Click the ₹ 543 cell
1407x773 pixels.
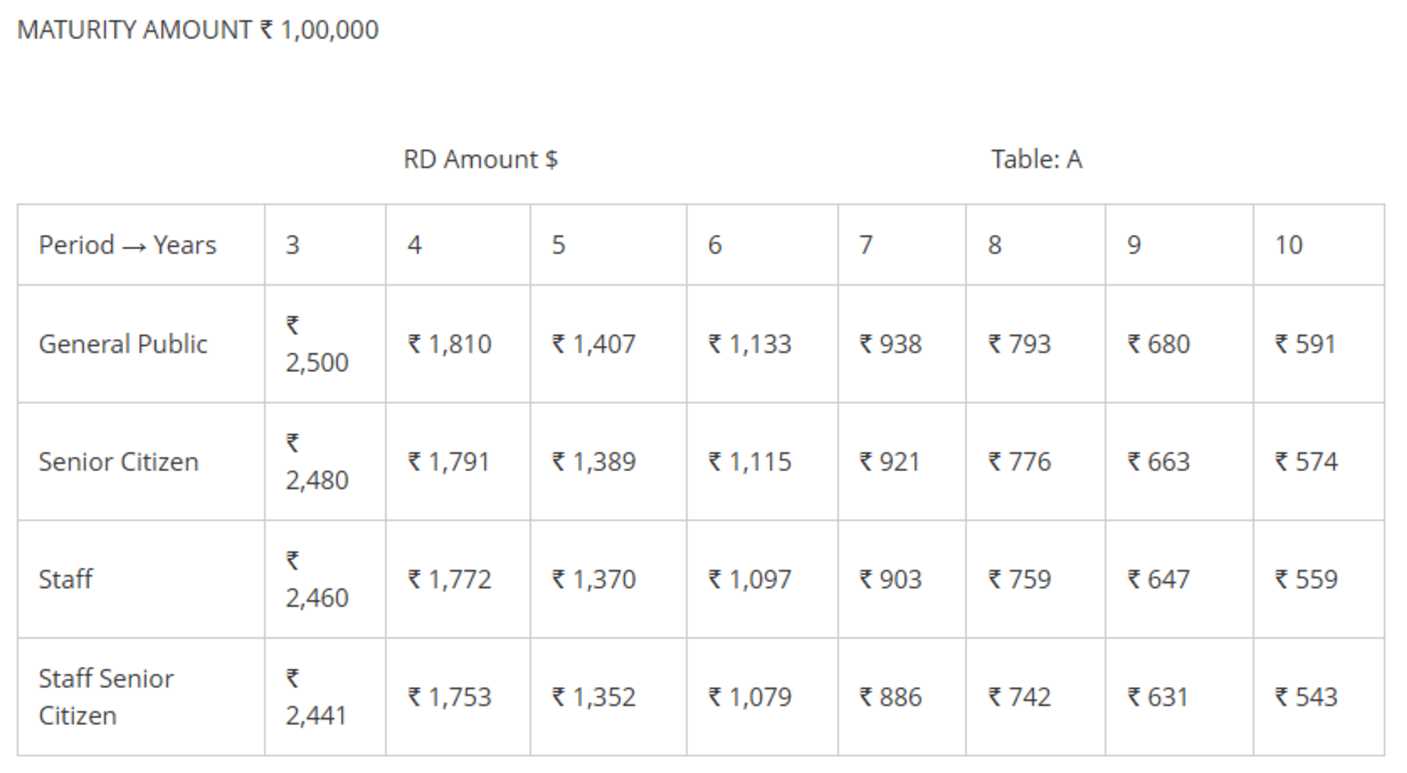coord(1305,697)
